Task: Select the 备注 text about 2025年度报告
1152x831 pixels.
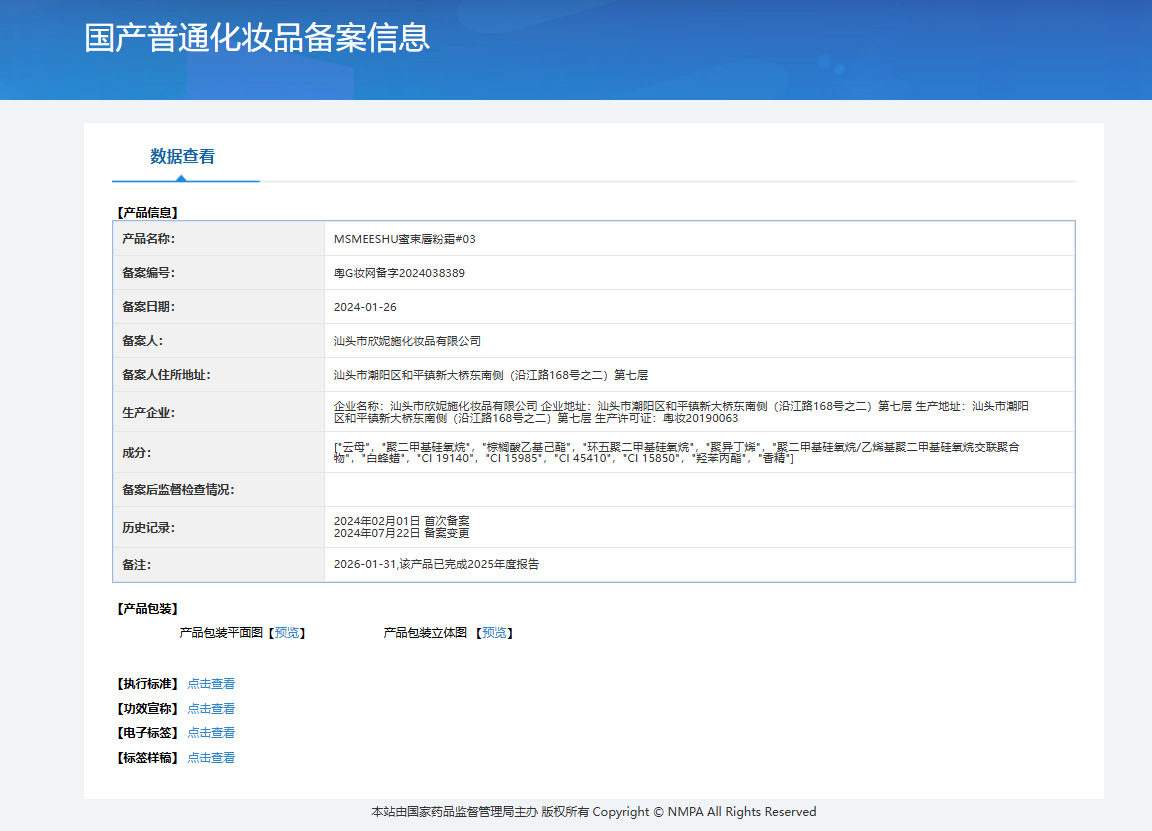Action: [x=436, y=564]
